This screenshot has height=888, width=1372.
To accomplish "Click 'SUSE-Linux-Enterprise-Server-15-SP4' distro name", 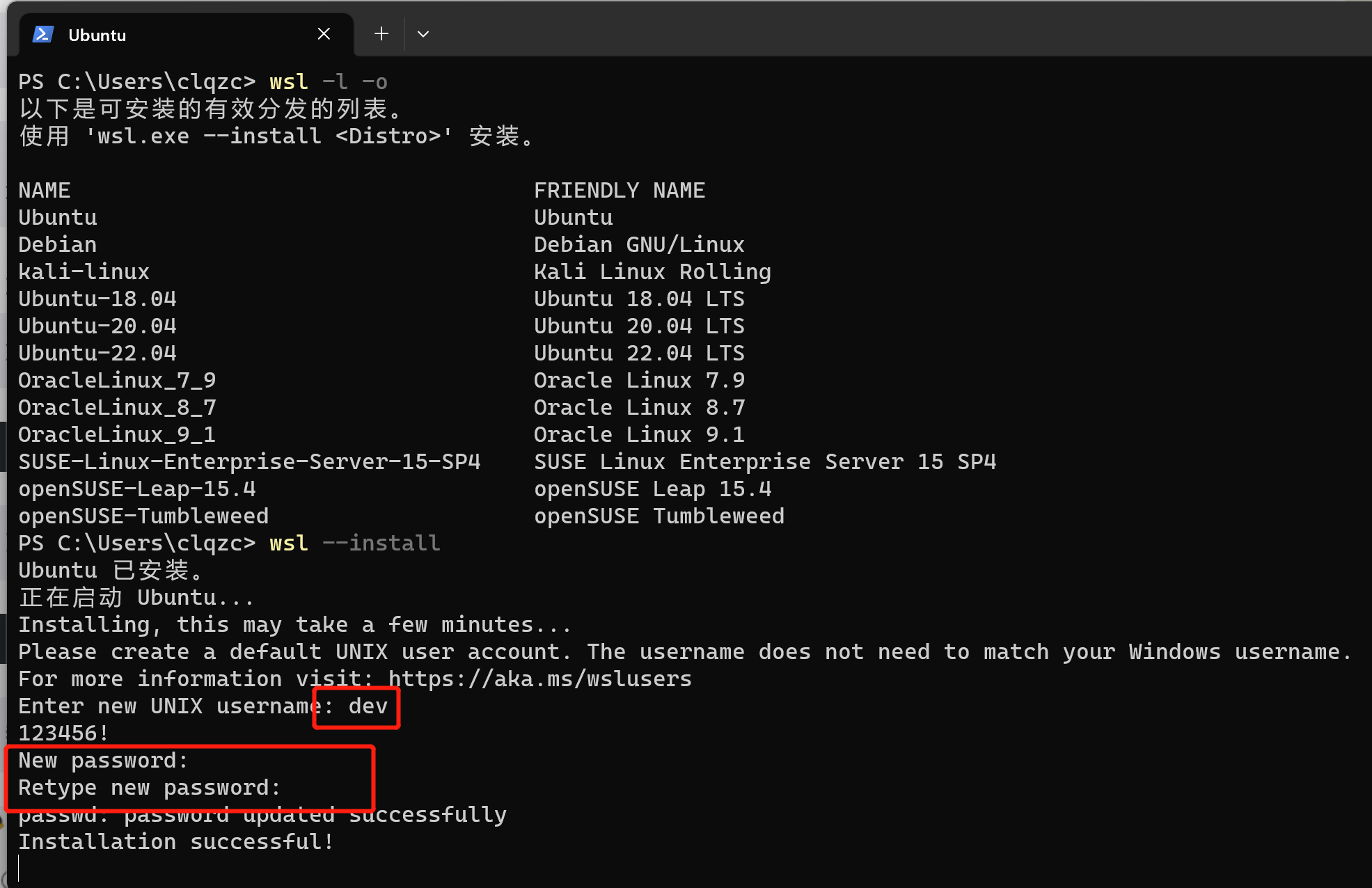I will pyautogui.click(x=249, y=461).
